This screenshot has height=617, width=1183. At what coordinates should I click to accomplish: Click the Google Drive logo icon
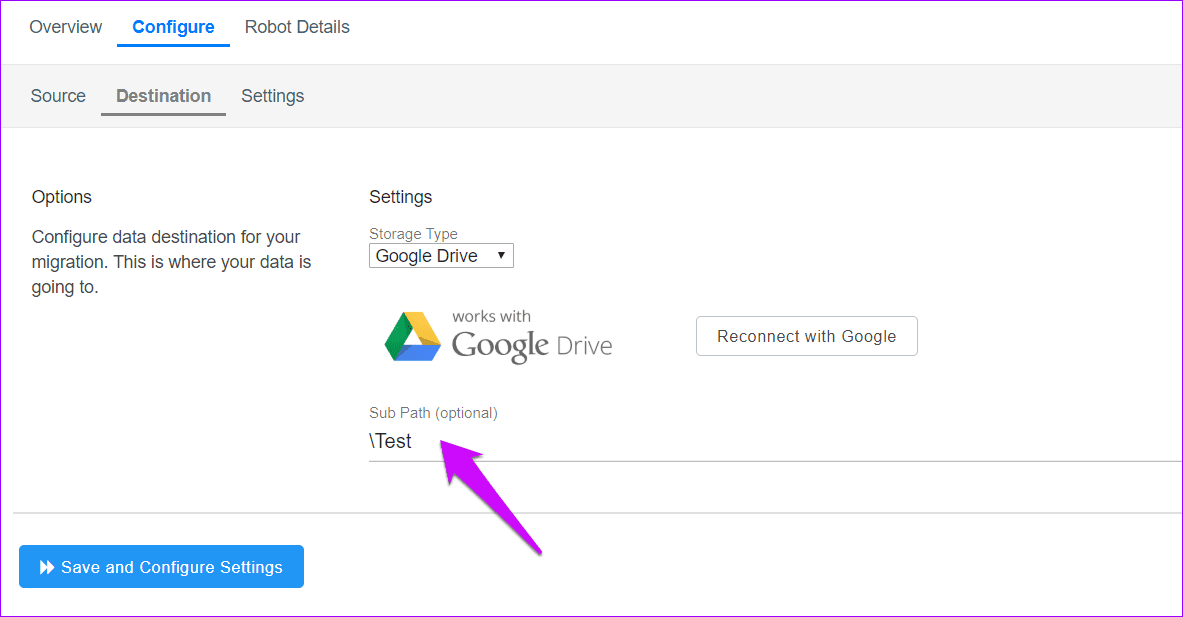tap(413, 336)
